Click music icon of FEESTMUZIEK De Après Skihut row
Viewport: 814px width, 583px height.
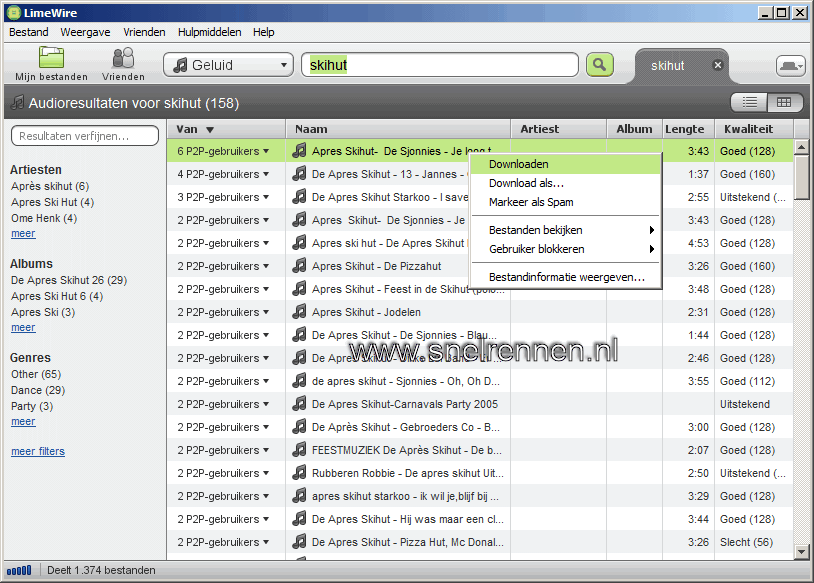point(299,450)
